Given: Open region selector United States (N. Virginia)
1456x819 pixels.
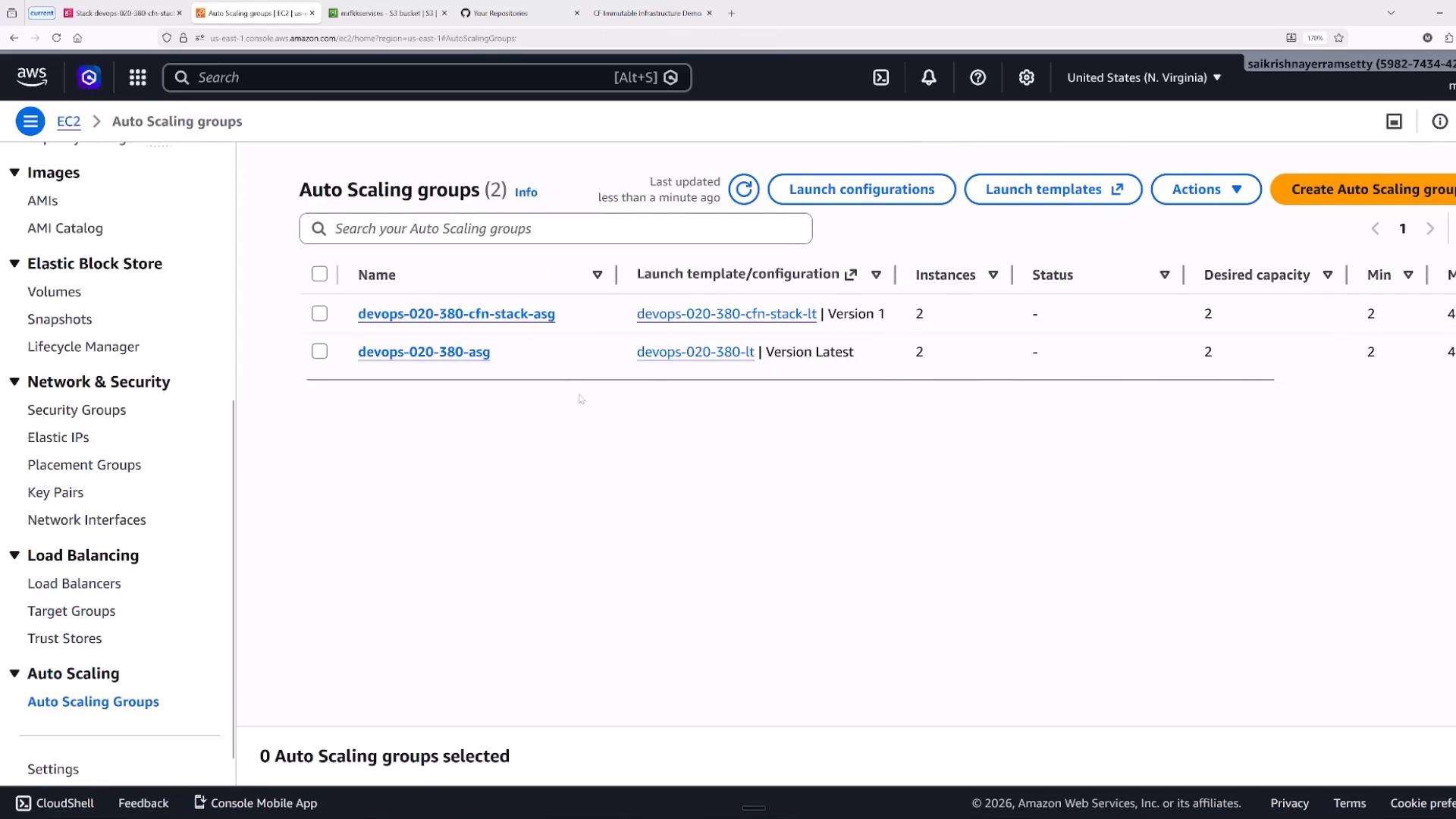Looking at the screenshot, I should pos(1144,77).
